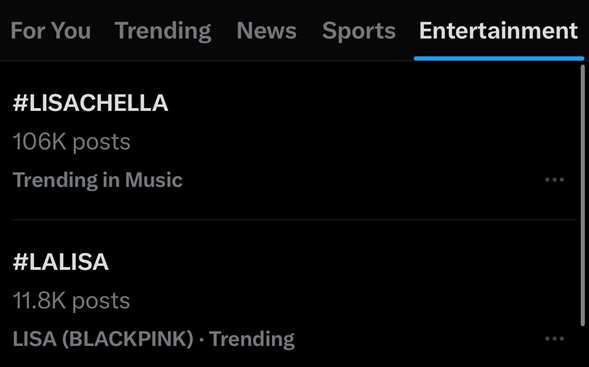Switch to the For You tab

point(51,30)
